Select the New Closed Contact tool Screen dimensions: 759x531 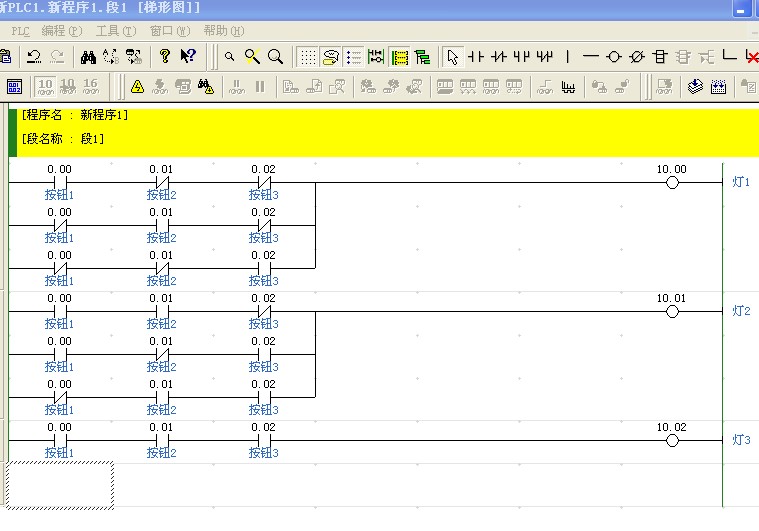click(499, 57)
